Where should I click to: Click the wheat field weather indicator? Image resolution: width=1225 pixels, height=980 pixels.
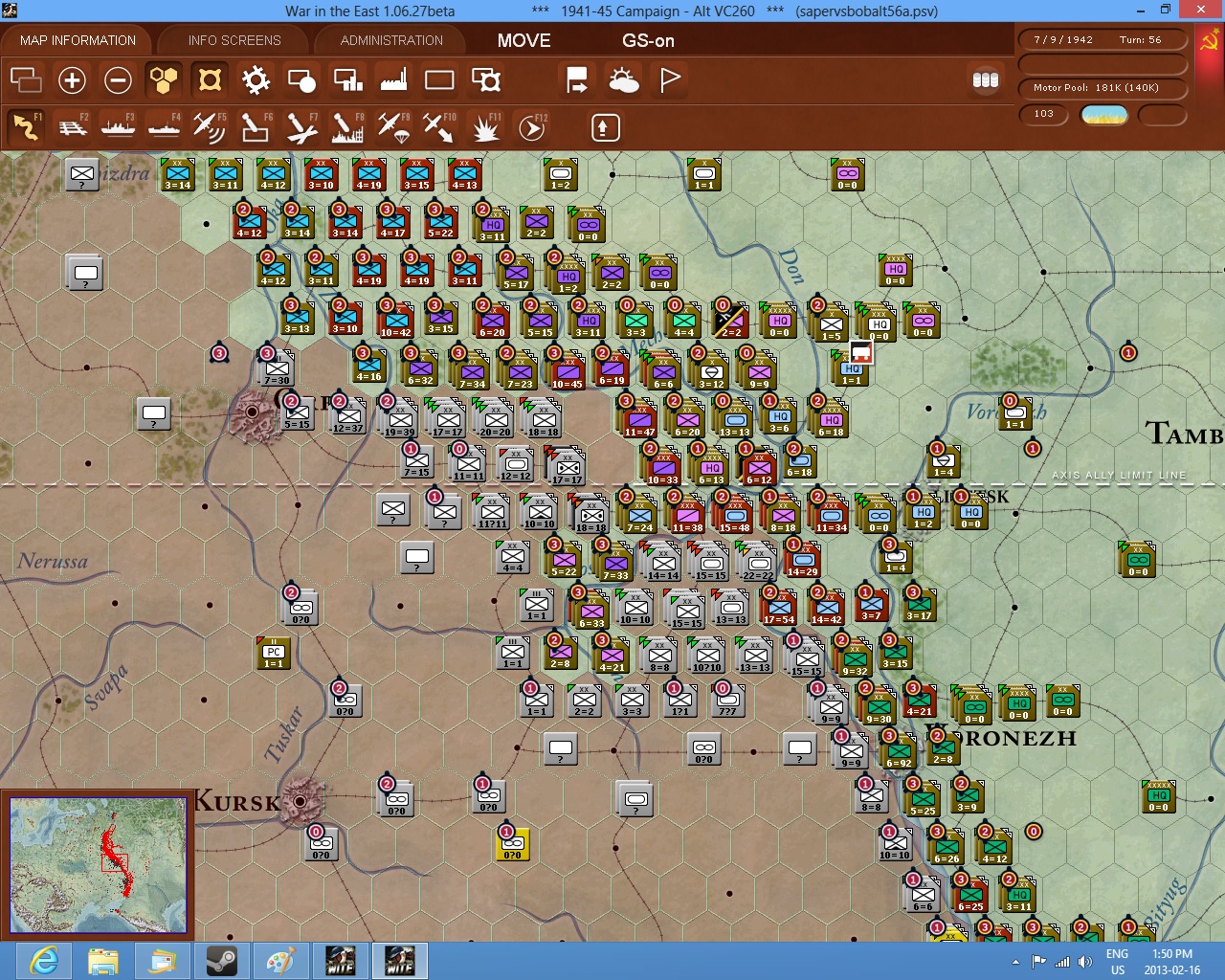coord(1104,115)
